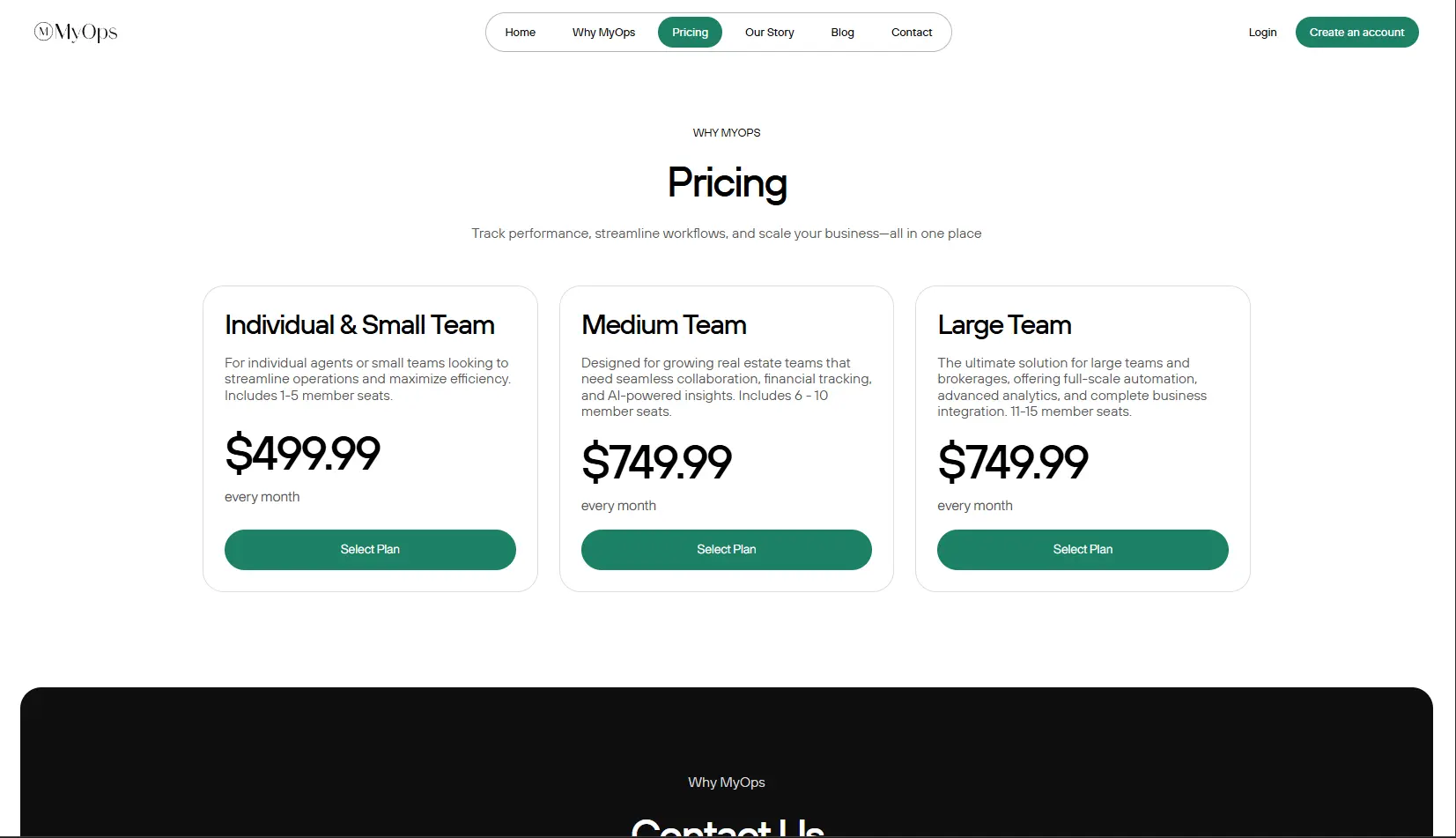Open Why MyOps in the navigation bar

[603, 33]
